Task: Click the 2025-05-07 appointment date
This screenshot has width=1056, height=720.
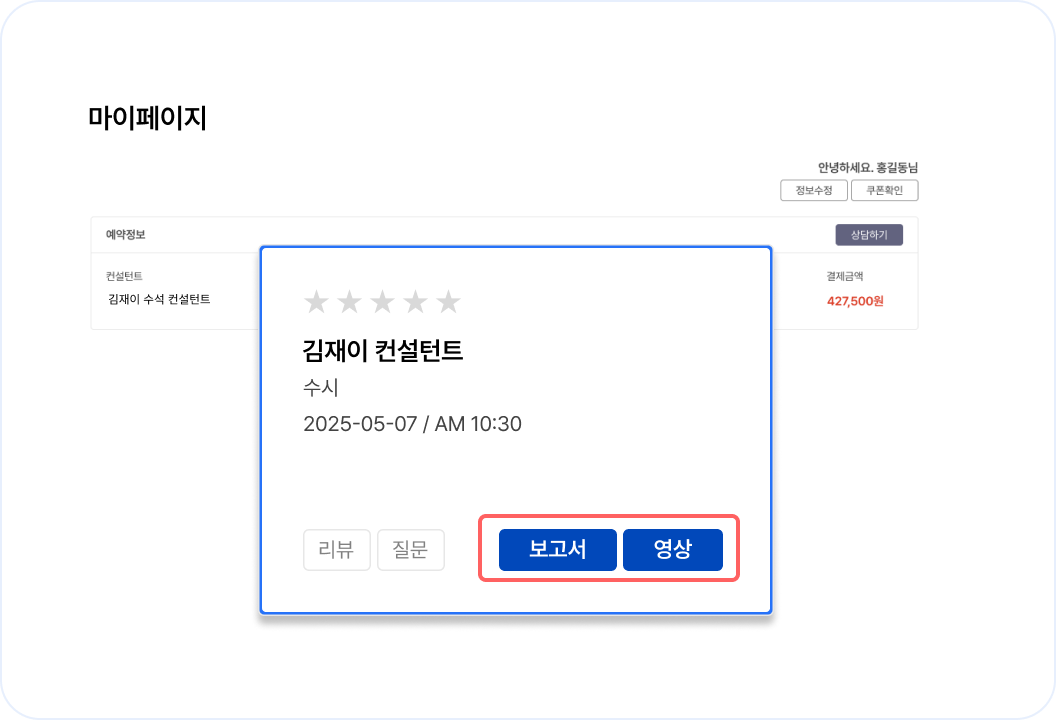Action: pyautogui.click(x=412, y=423)
